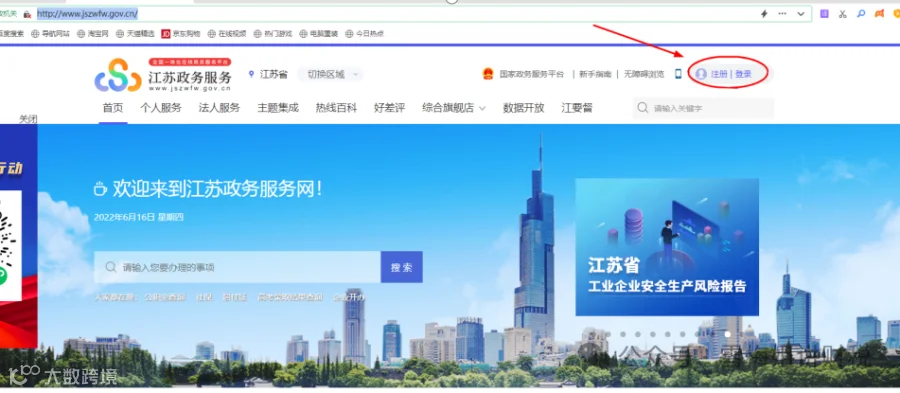Open the 法人服务 menu tab
Image resolution: width=900 pixels, height=393 pixels.
pos(219,108)
